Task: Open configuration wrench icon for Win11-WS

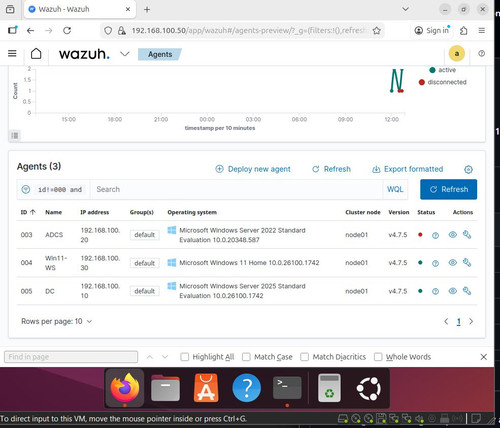Action: [467, 263]
